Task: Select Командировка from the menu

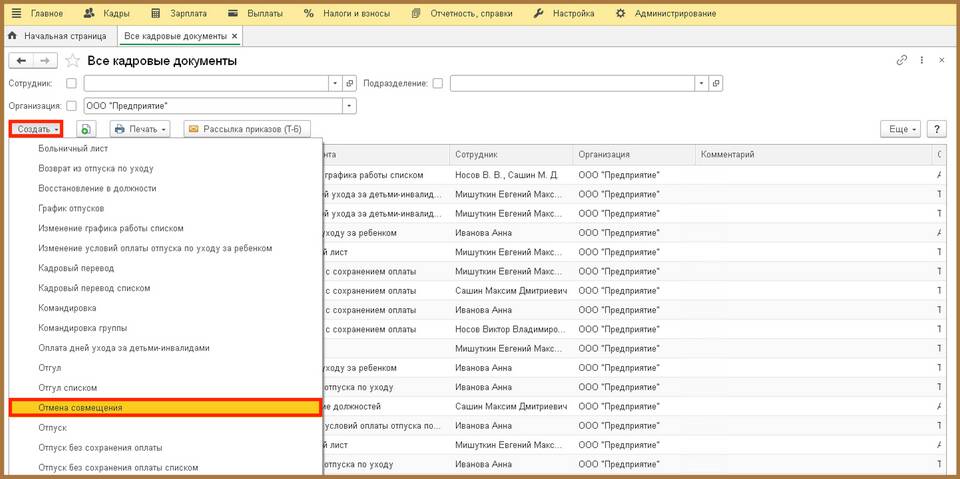Action: (165, 308)
